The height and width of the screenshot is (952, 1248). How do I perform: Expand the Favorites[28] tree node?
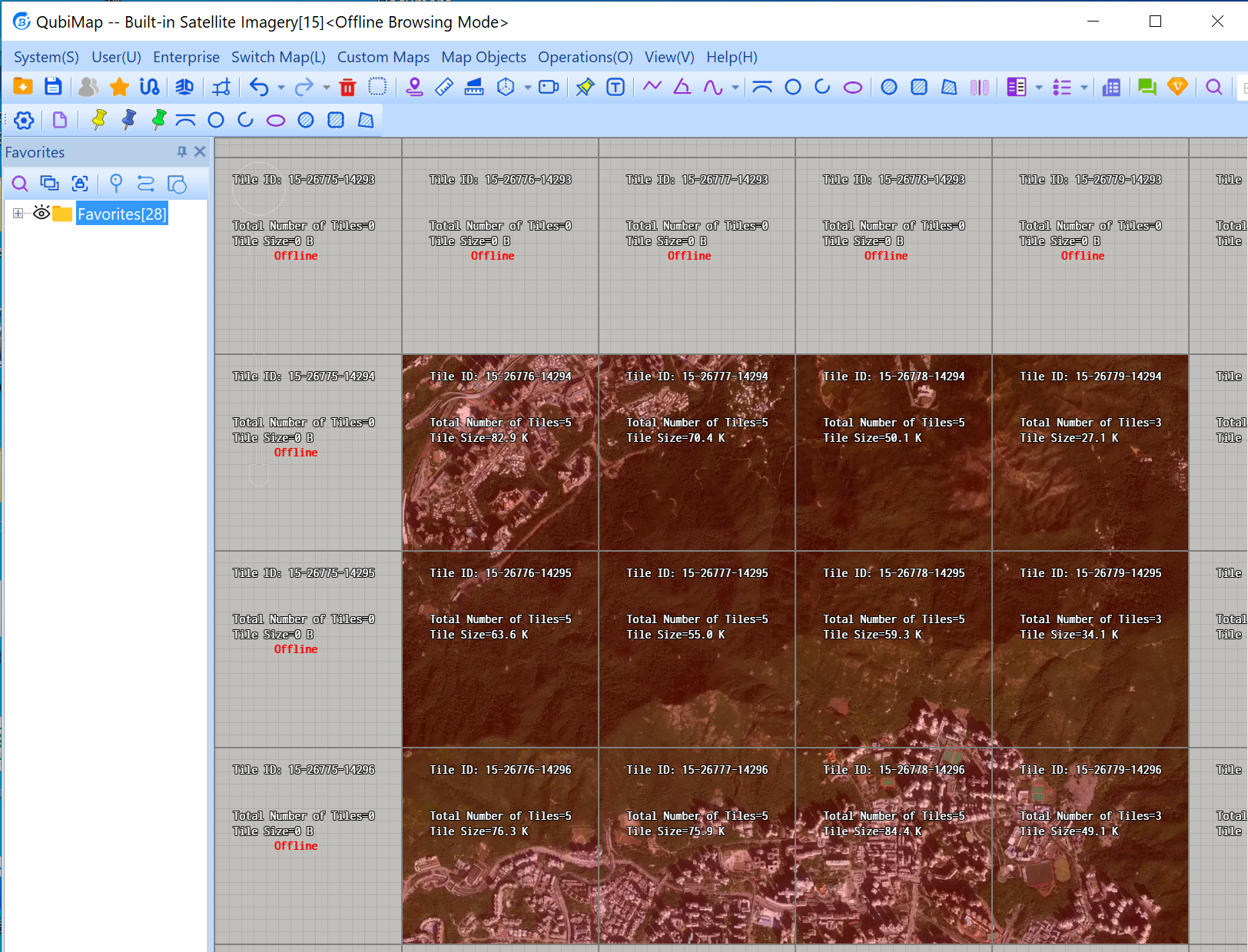[x=18, y=213]
